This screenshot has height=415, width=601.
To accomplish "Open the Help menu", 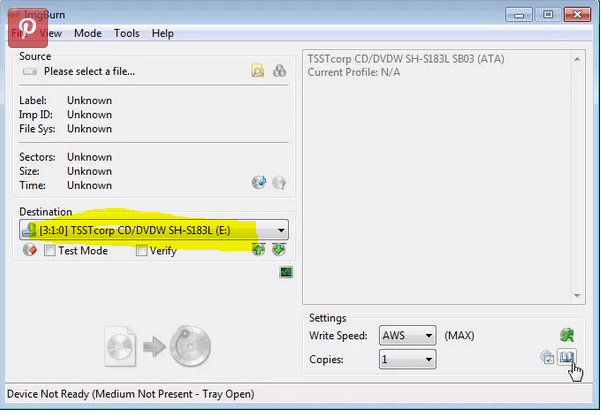I will click(163, 33).
